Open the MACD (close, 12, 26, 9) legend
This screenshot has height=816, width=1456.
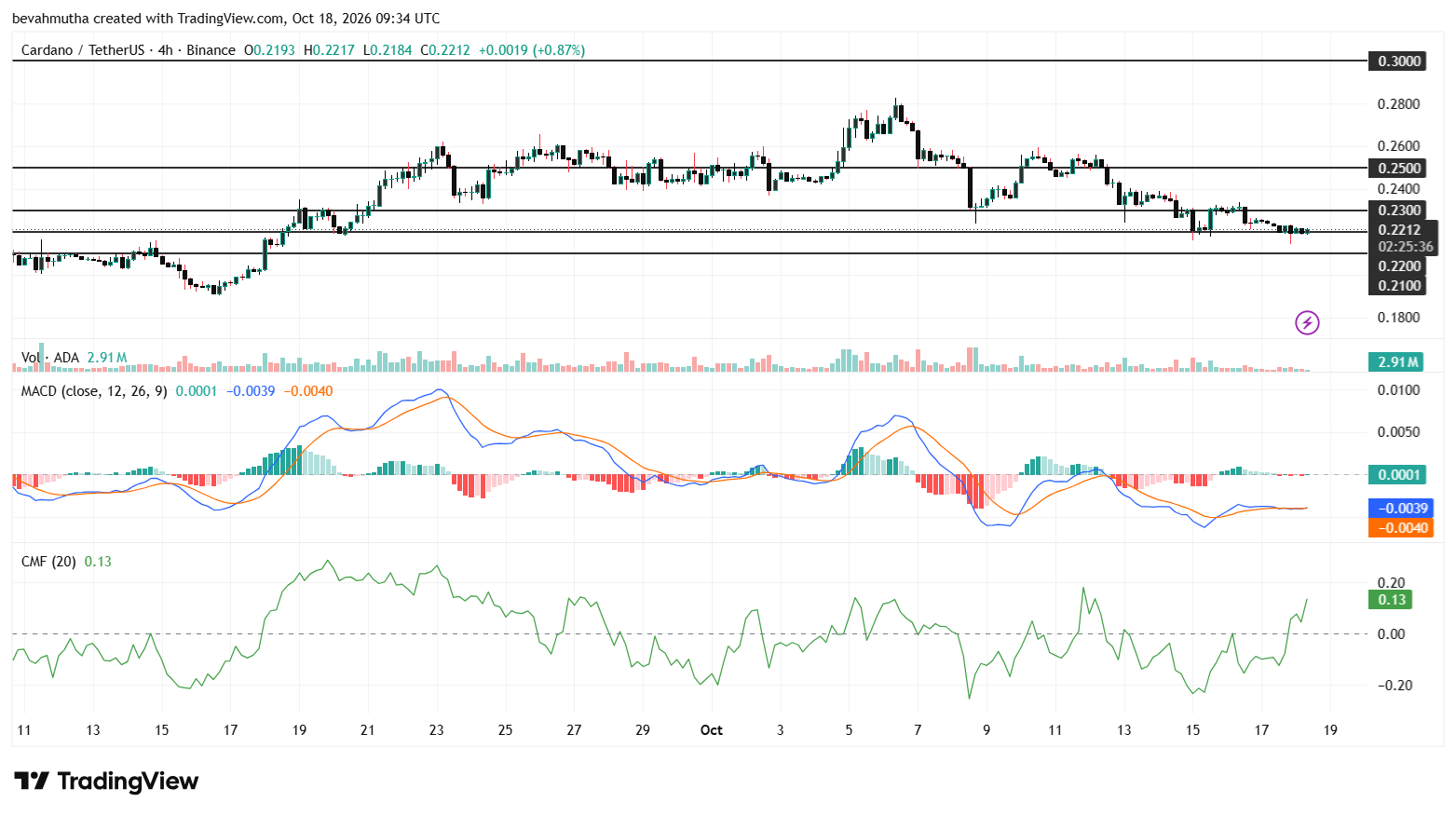94,391
